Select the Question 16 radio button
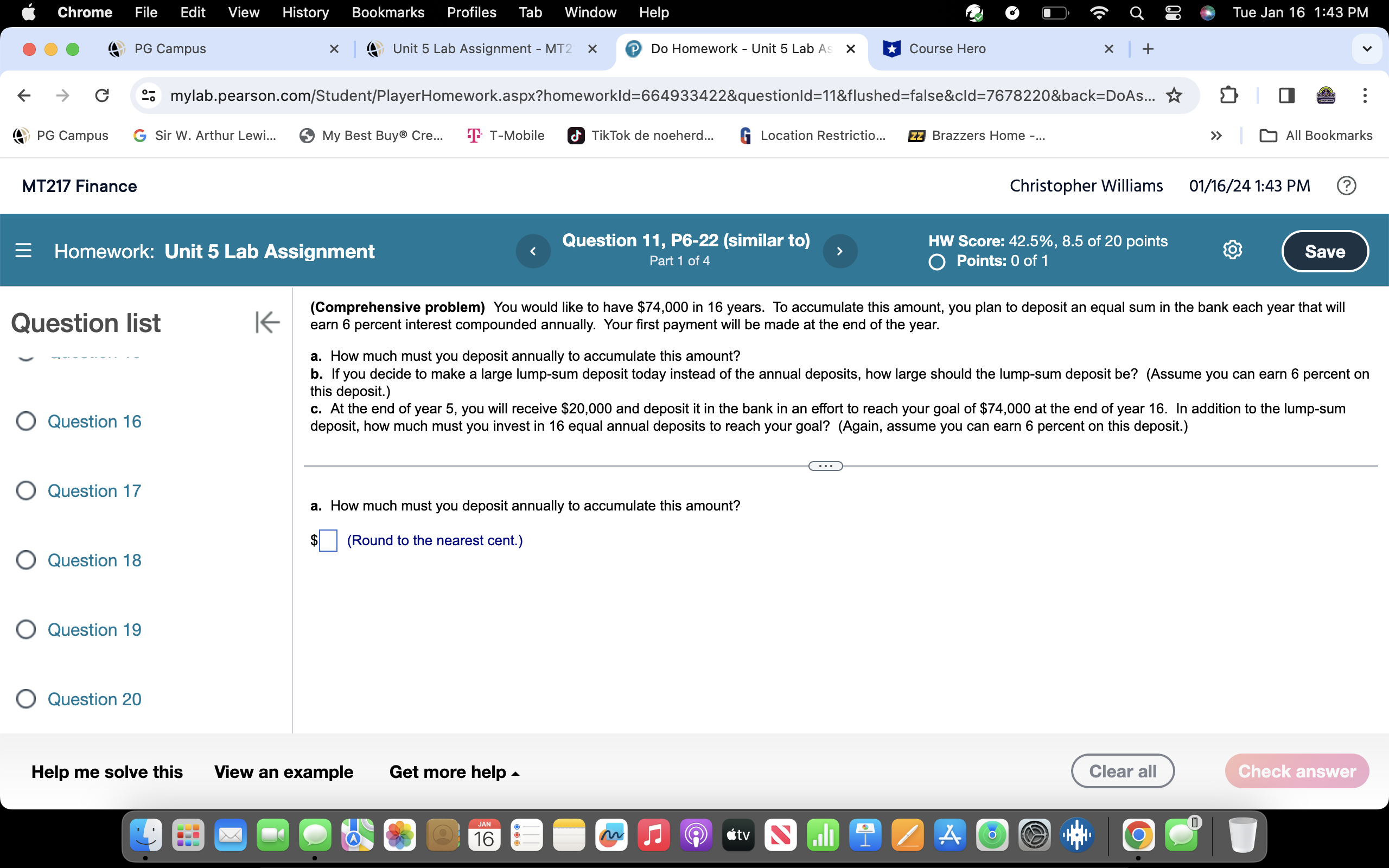The width and height of the screenshot is (1389, 868). (26, 421)
